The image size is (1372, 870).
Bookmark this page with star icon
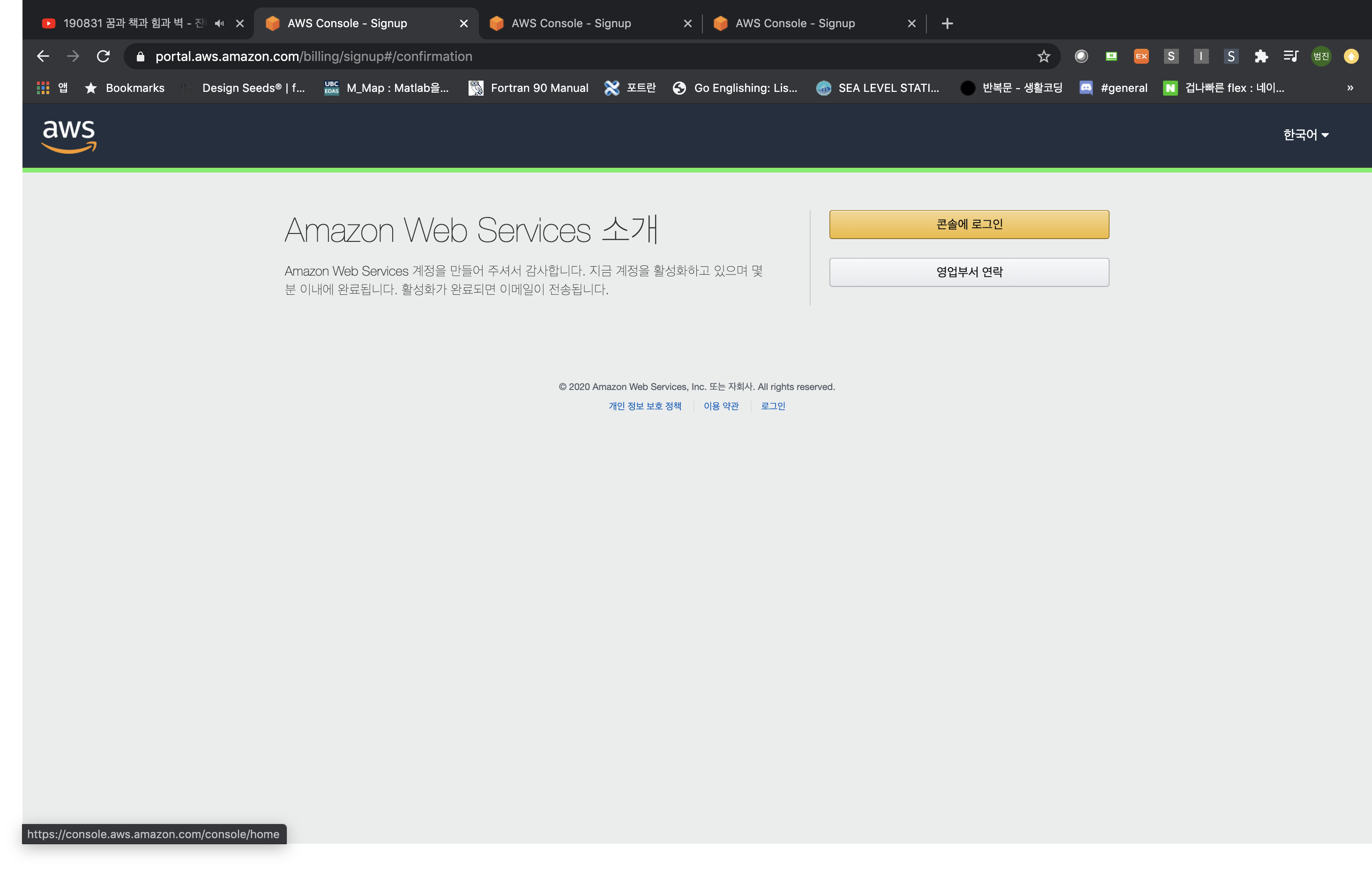pos(1043,56)
